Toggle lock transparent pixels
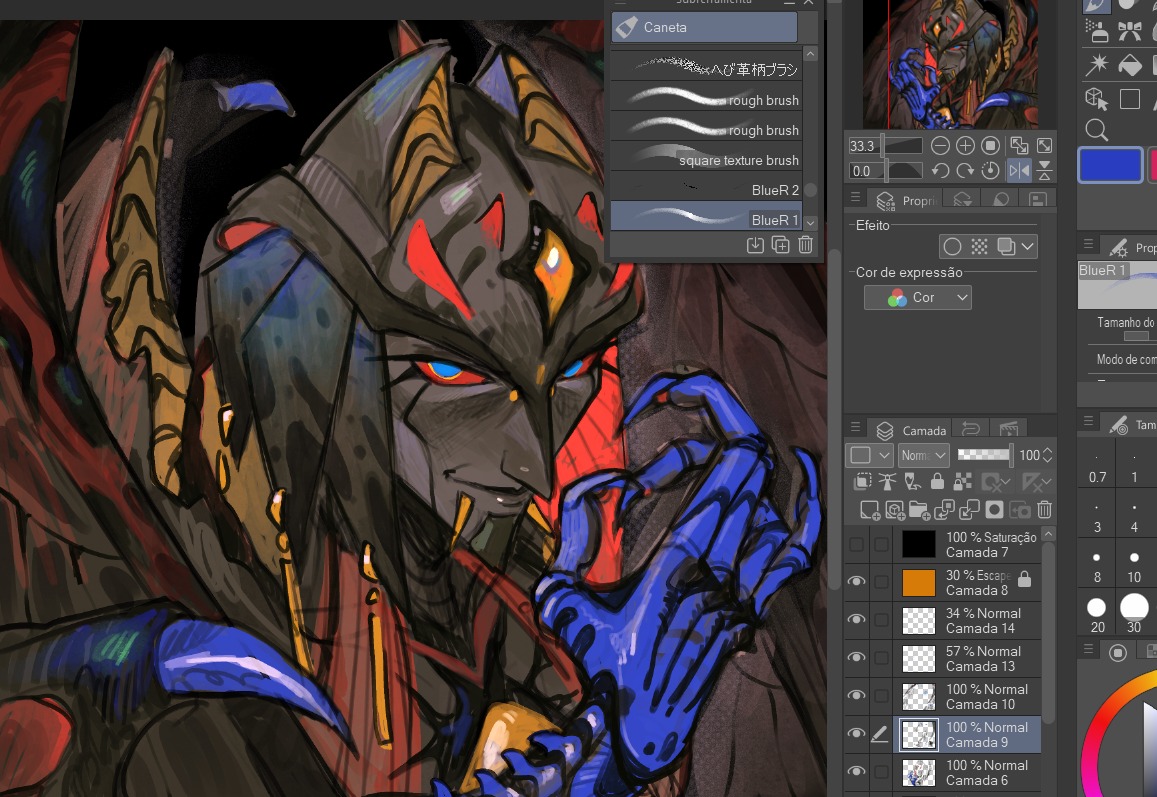Viewport: 1157px width, 797px height. [x=962, y=482]
